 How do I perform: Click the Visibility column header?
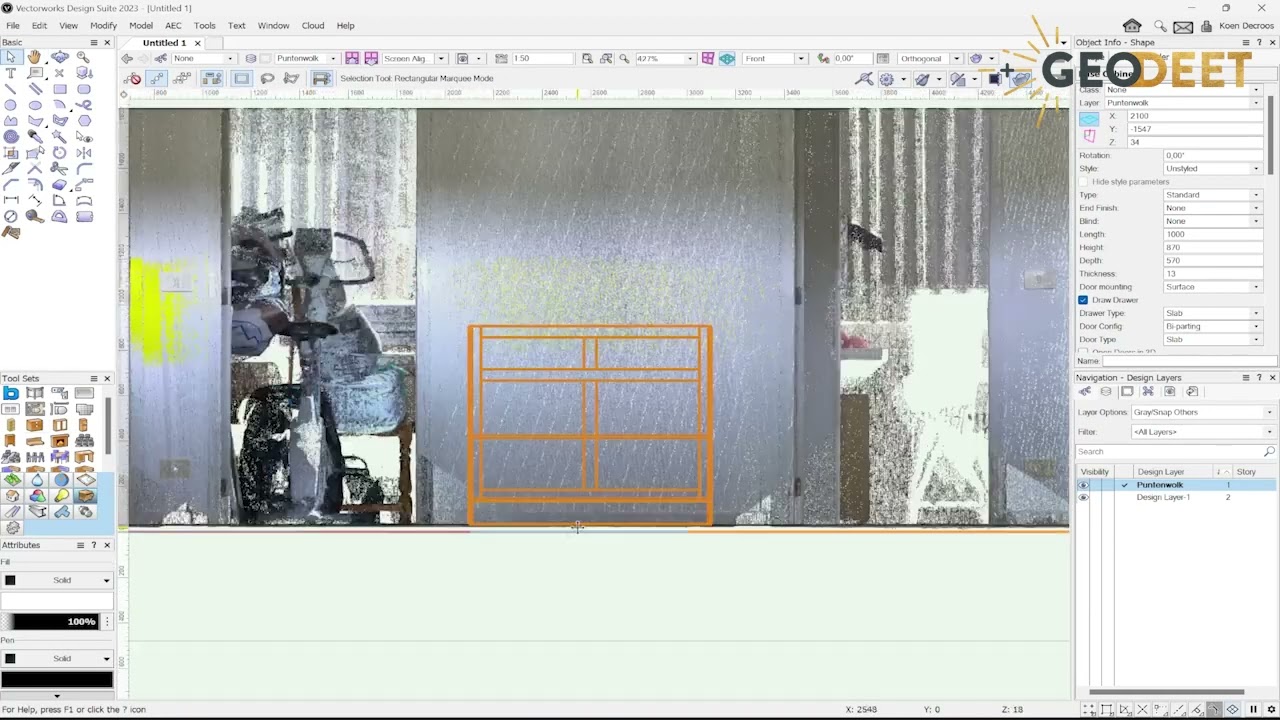tap(1094, 472)
